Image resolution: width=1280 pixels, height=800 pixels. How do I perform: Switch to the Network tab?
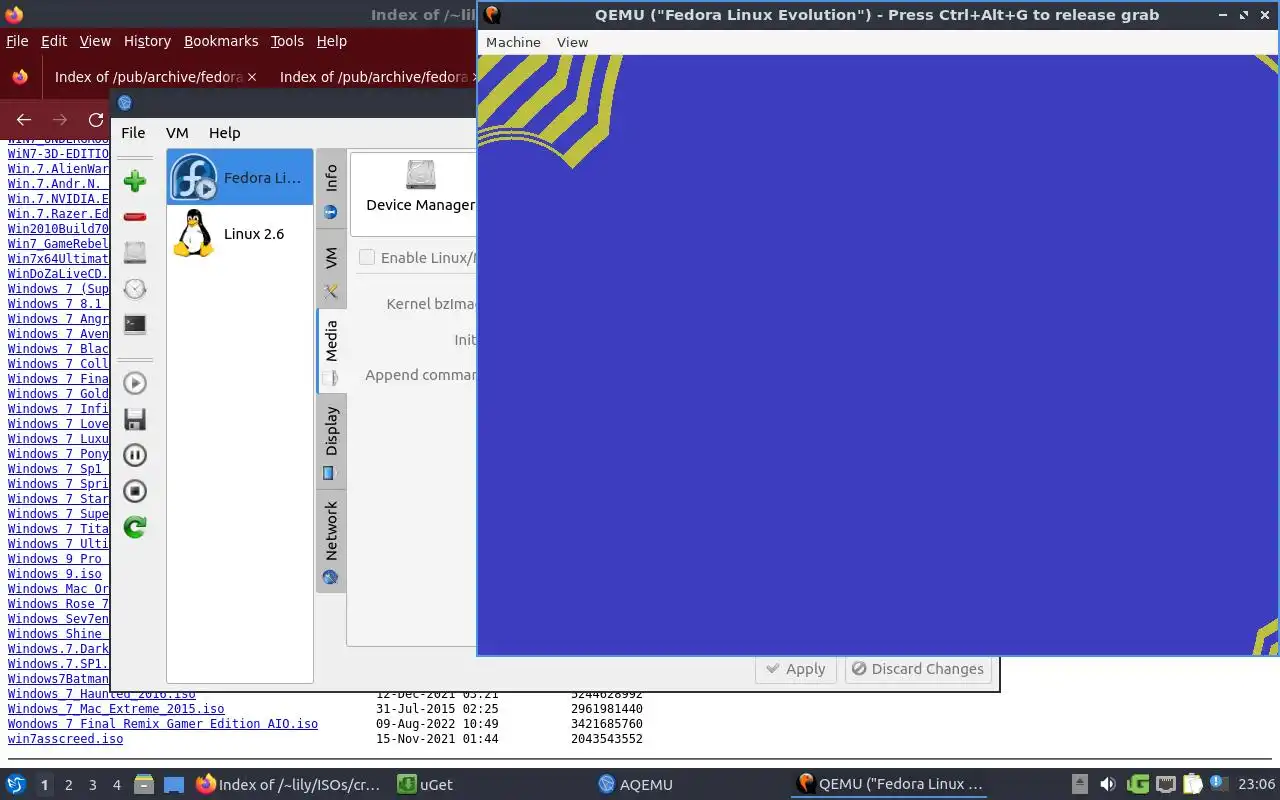tap(331, 541)
